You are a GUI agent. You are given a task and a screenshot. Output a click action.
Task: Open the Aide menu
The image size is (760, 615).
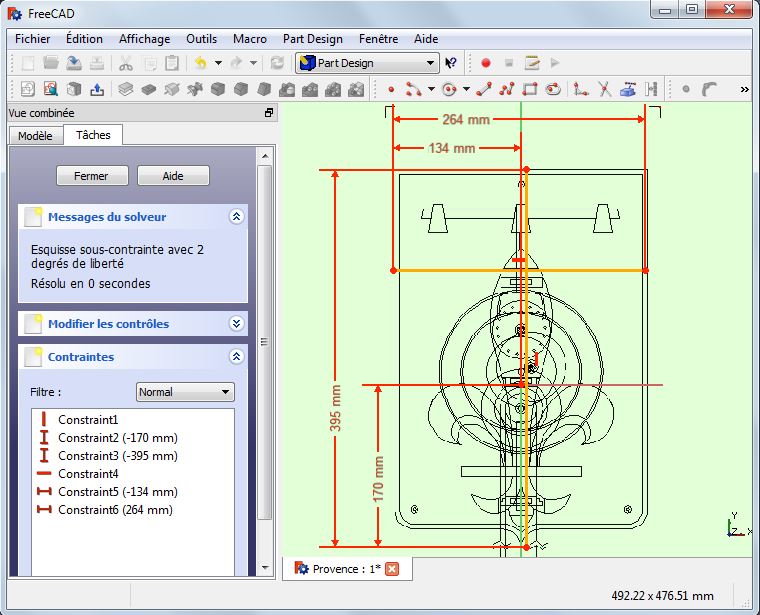426,39
